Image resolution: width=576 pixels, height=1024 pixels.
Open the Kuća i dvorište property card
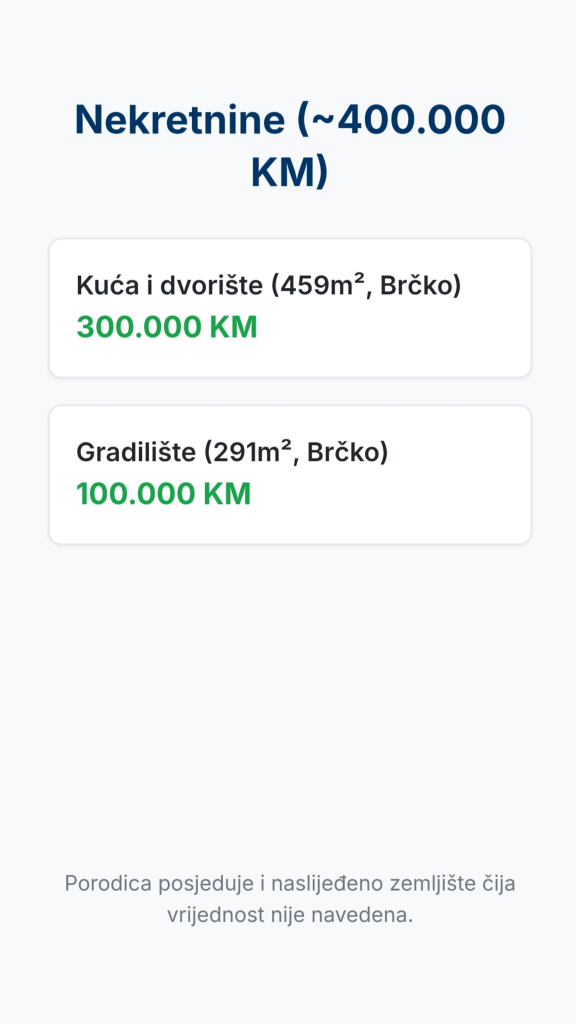tap(290, 308)
